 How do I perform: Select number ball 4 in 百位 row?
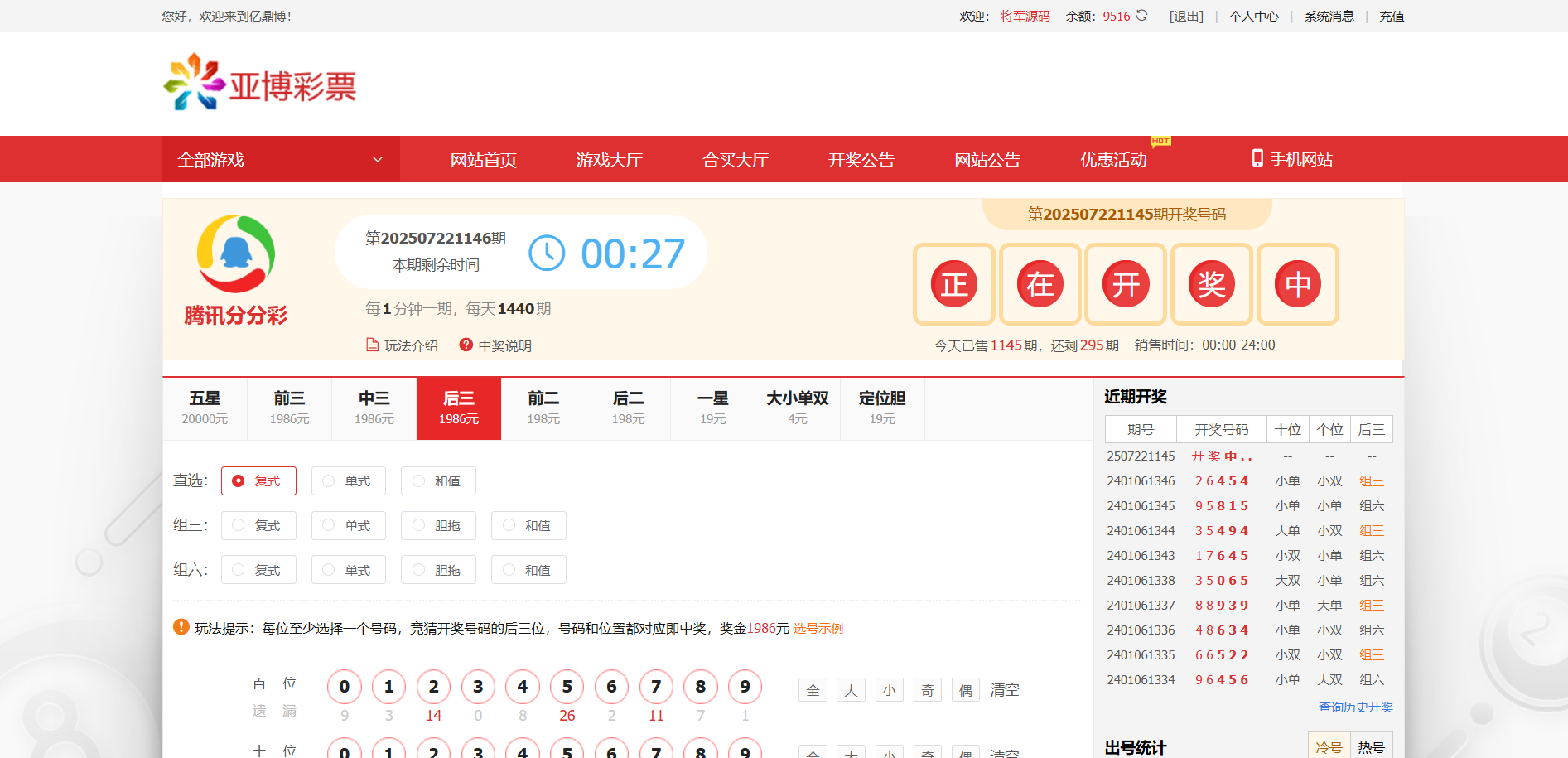(523, 687)
